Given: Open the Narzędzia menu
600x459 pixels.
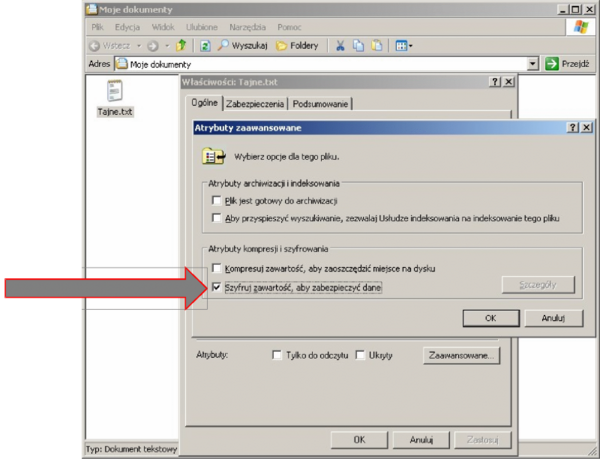Looking at the screenshot, I should (x=254, y=27).
